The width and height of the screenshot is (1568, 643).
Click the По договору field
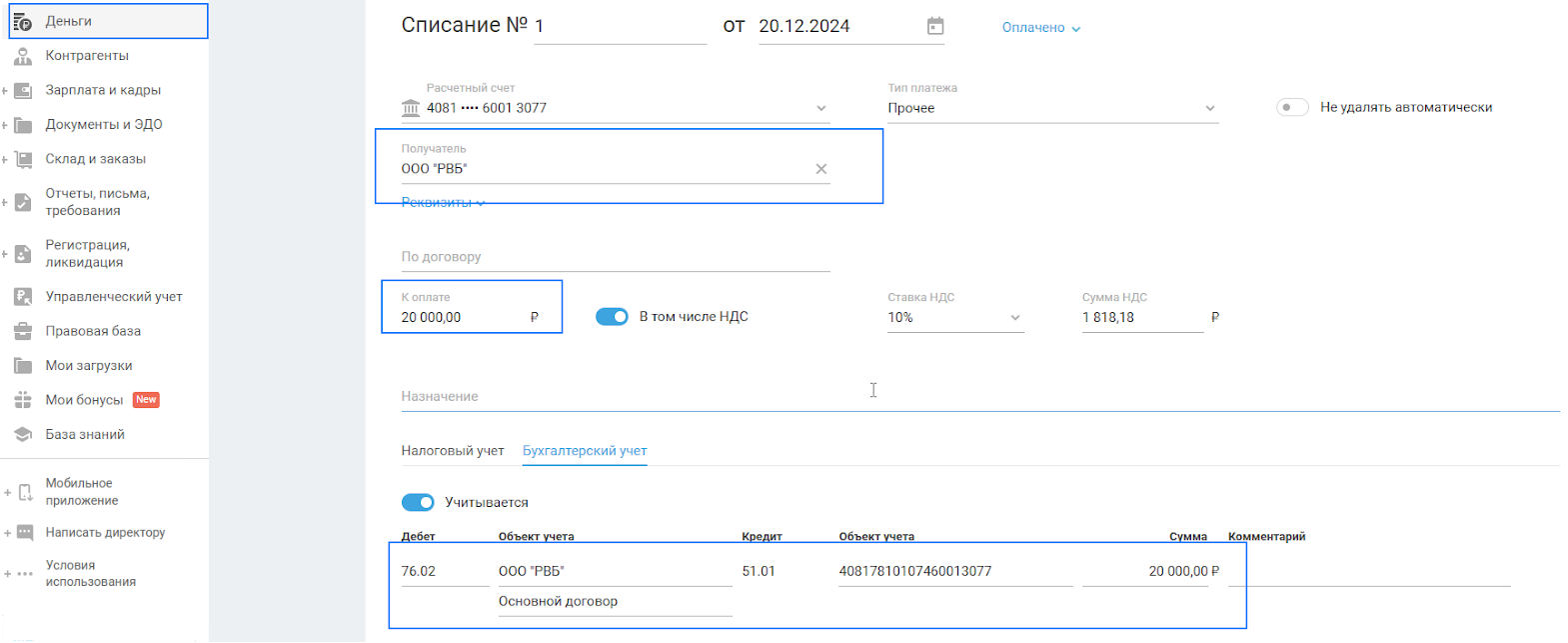tap(615, 257)
